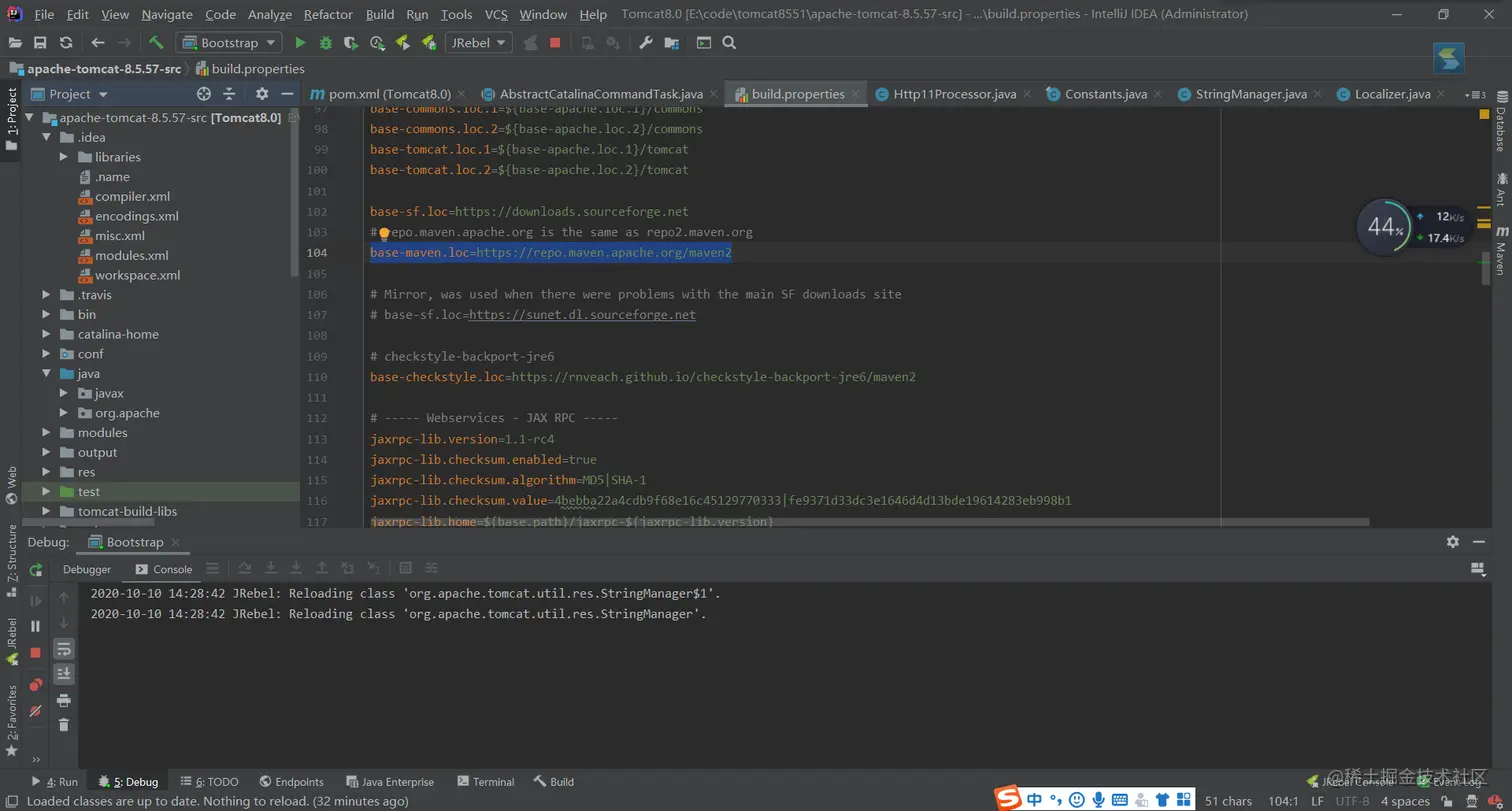Switch to the Debugger tab
The height and width of the screenshot is (811, 1512).
(x=87, y=569)
